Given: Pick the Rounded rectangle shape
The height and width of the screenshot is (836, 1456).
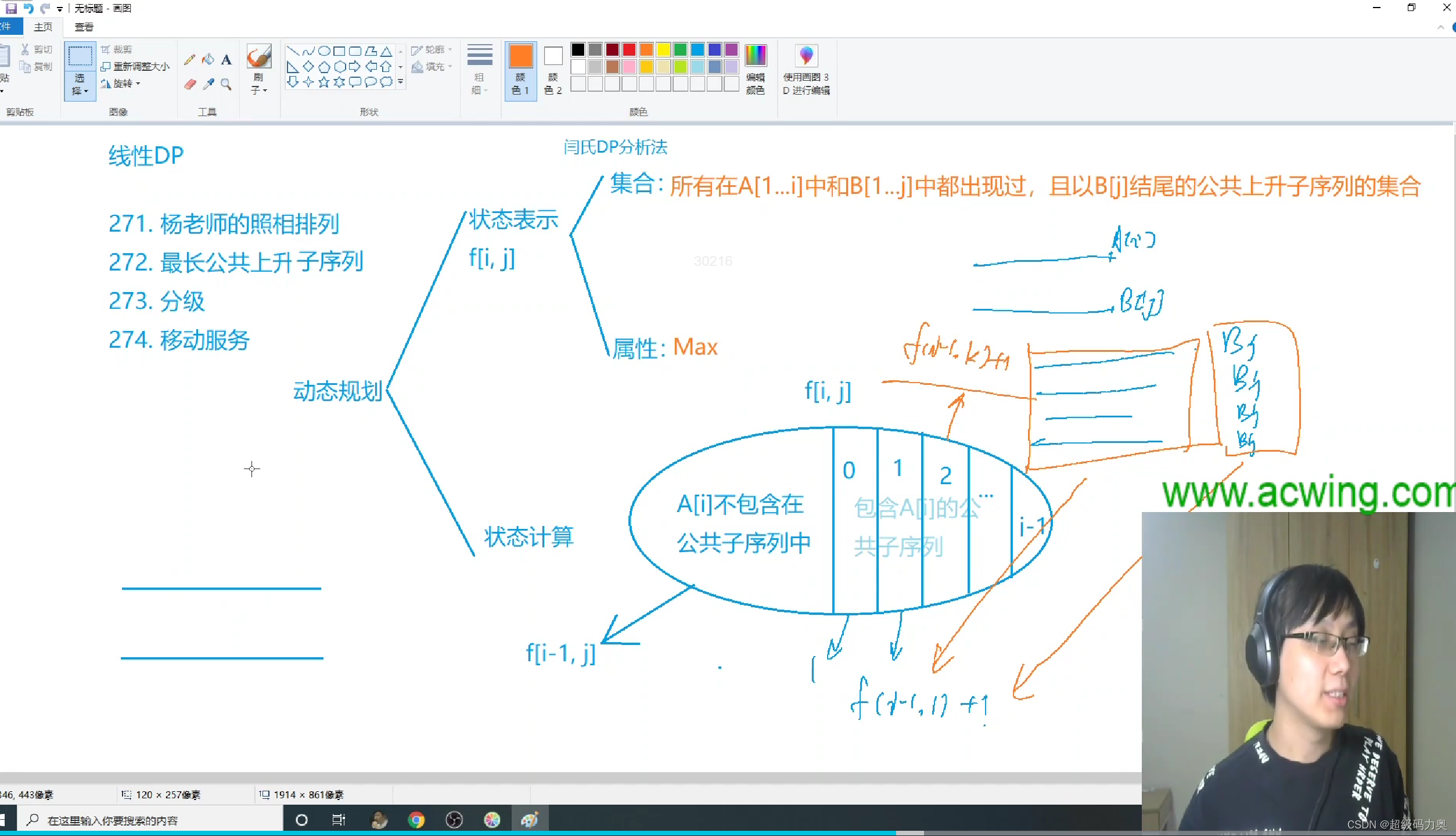Looking at the screenshot, I should 355,51.
